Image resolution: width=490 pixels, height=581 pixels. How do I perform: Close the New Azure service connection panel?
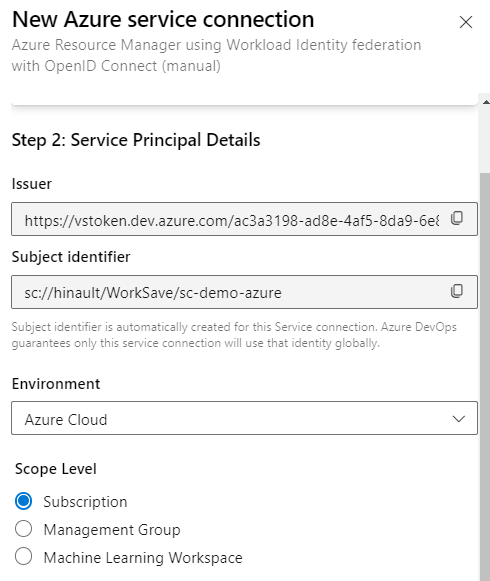tap(466, 22)
